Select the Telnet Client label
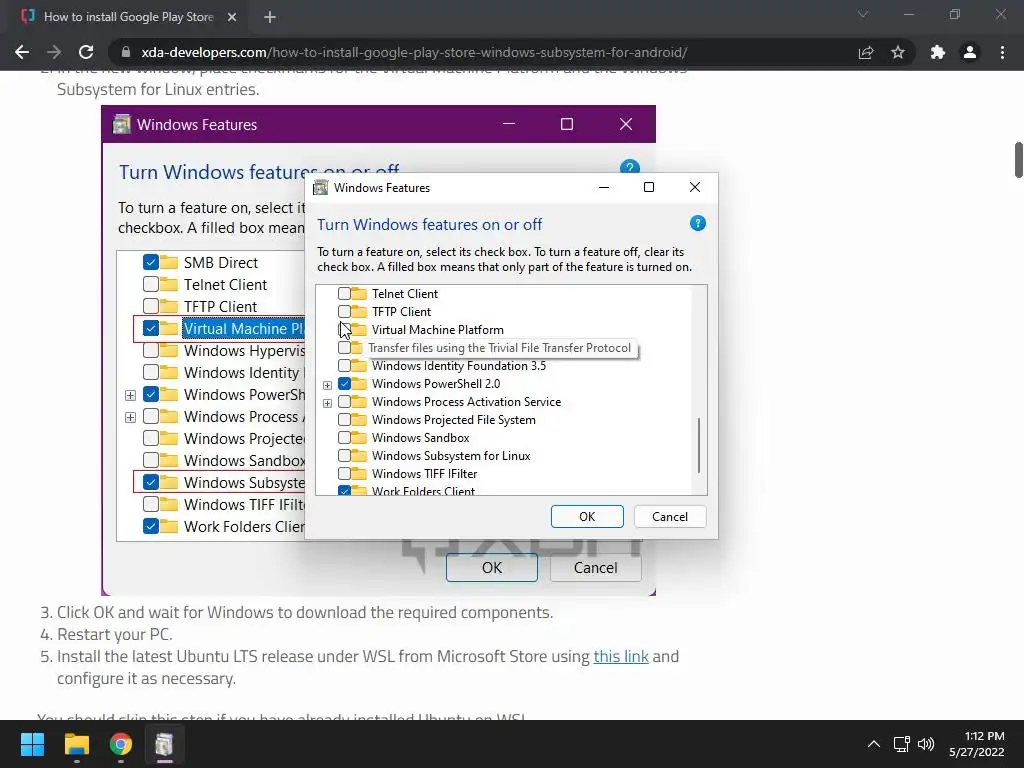Screen dimensions: 1024x768 point(405,294)
